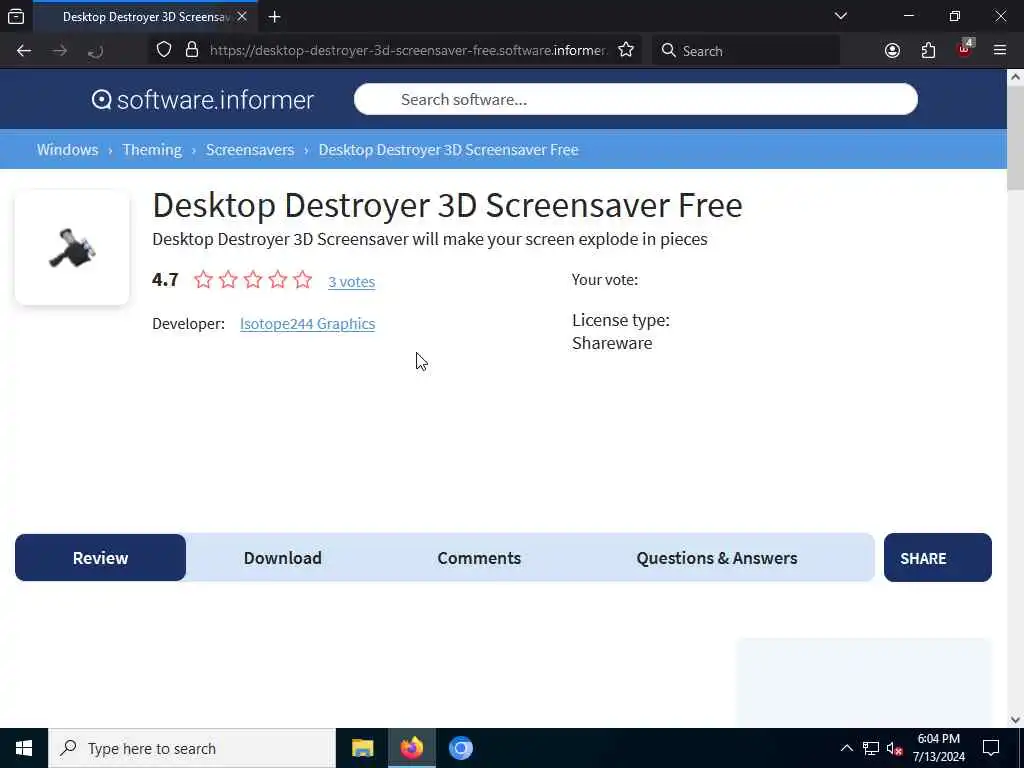Click the Firefox taskbar icon
Screen dimensions: 1024x768
[411, 748]
